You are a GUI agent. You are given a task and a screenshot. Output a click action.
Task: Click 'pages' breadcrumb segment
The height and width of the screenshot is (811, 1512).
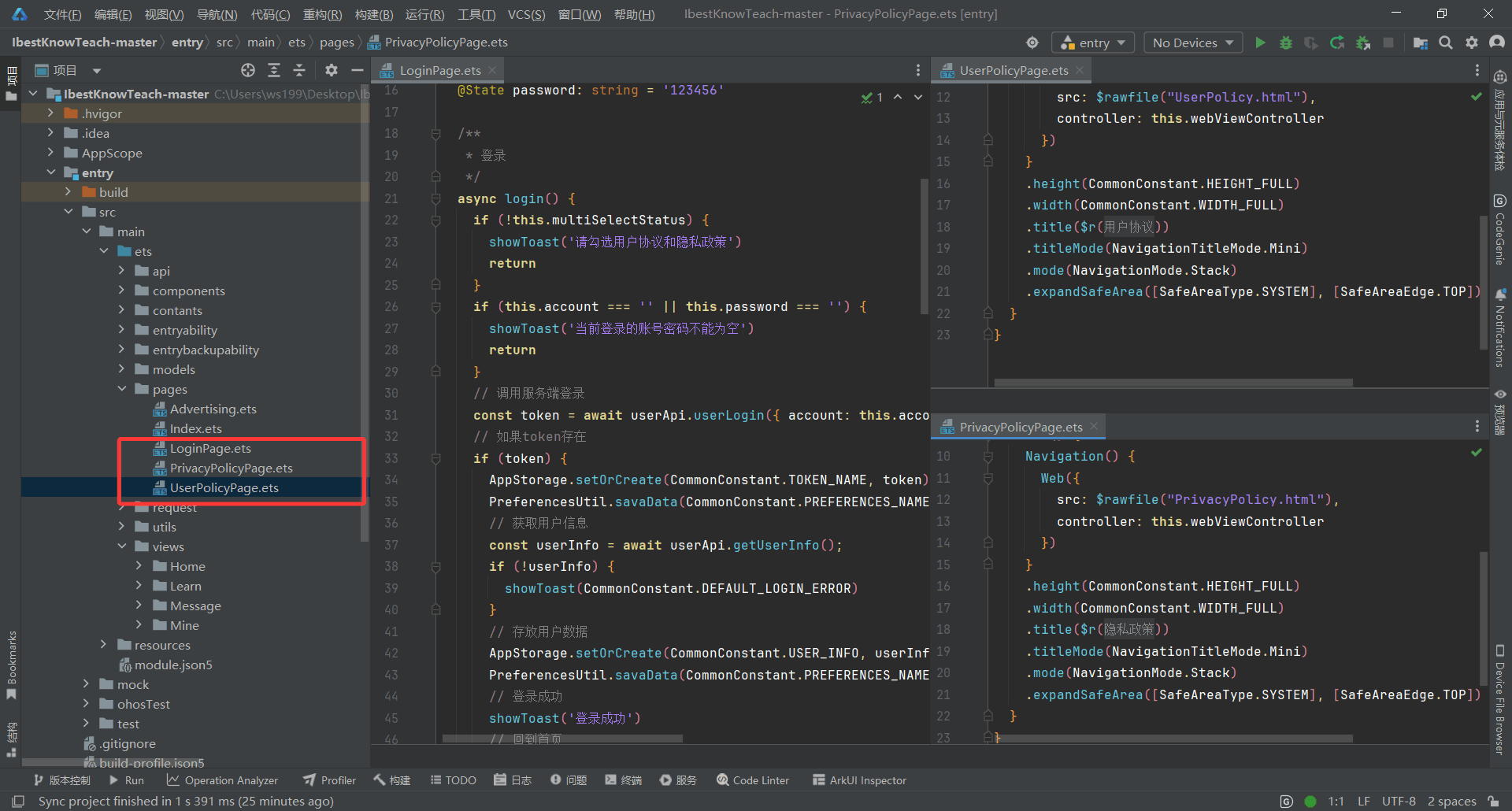tap(337, 43)
